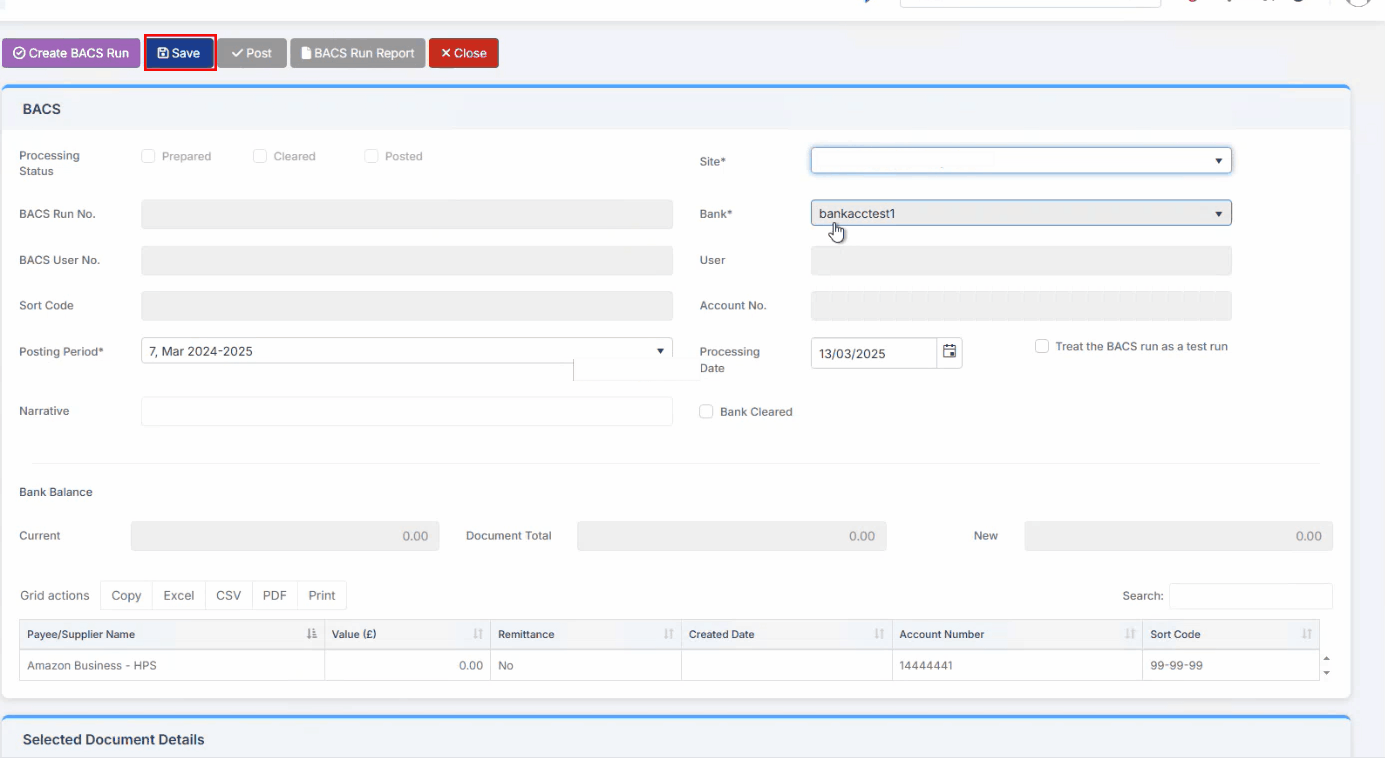1385x758 pixels.
Task: Sort the Sort Code column
Action: (1306, 634)
